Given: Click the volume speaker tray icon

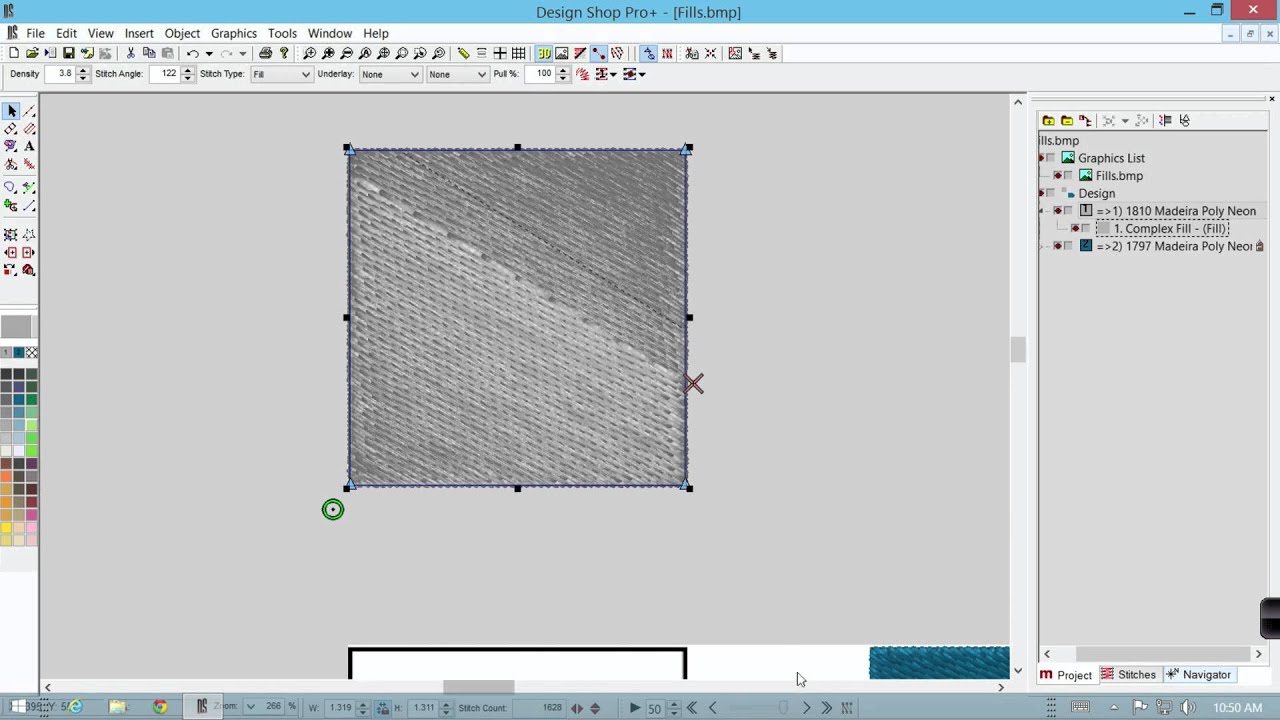Looking at the screenshot, I should (x=1187, y=707).
